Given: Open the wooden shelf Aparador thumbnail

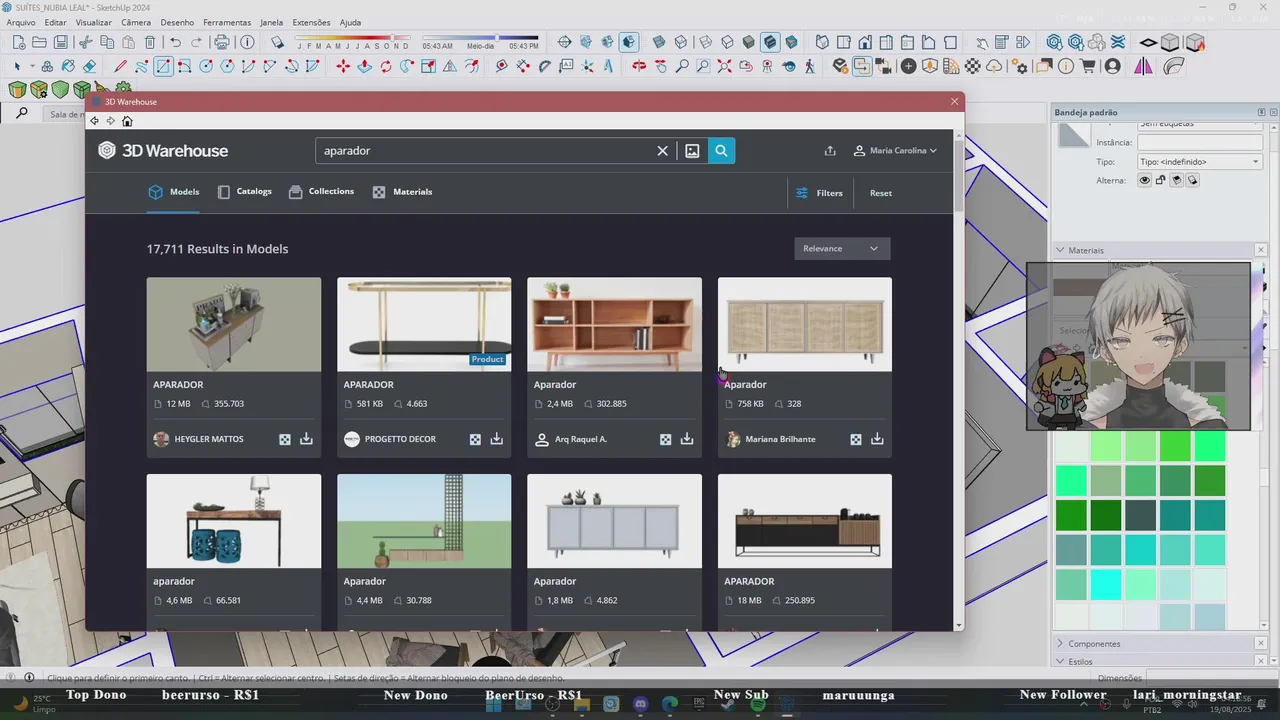Looking at the screenshot, I should coord(614,324).
